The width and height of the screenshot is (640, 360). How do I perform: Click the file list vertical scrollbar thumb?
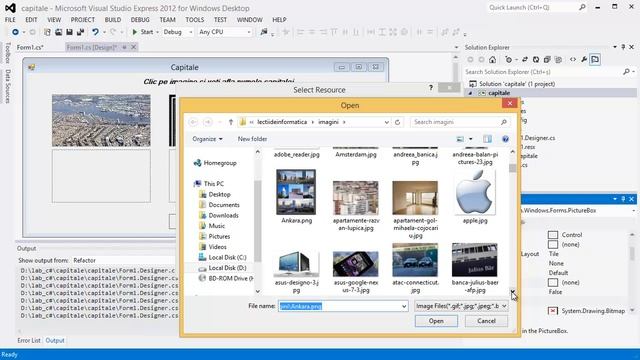(513, 168)
